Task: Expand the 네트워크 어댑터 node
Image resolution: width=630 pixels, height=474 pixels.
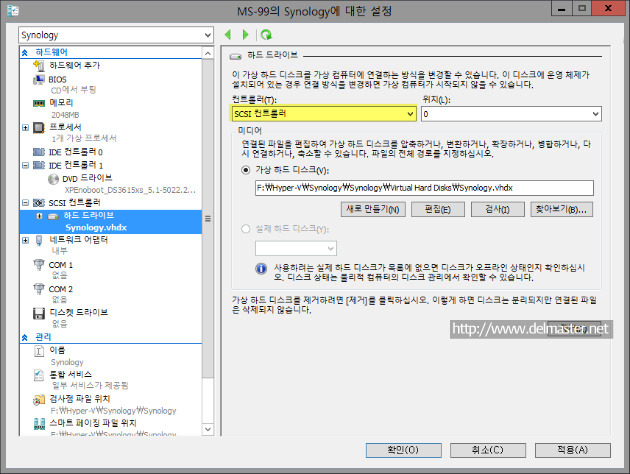Action: tap(25, 240)
